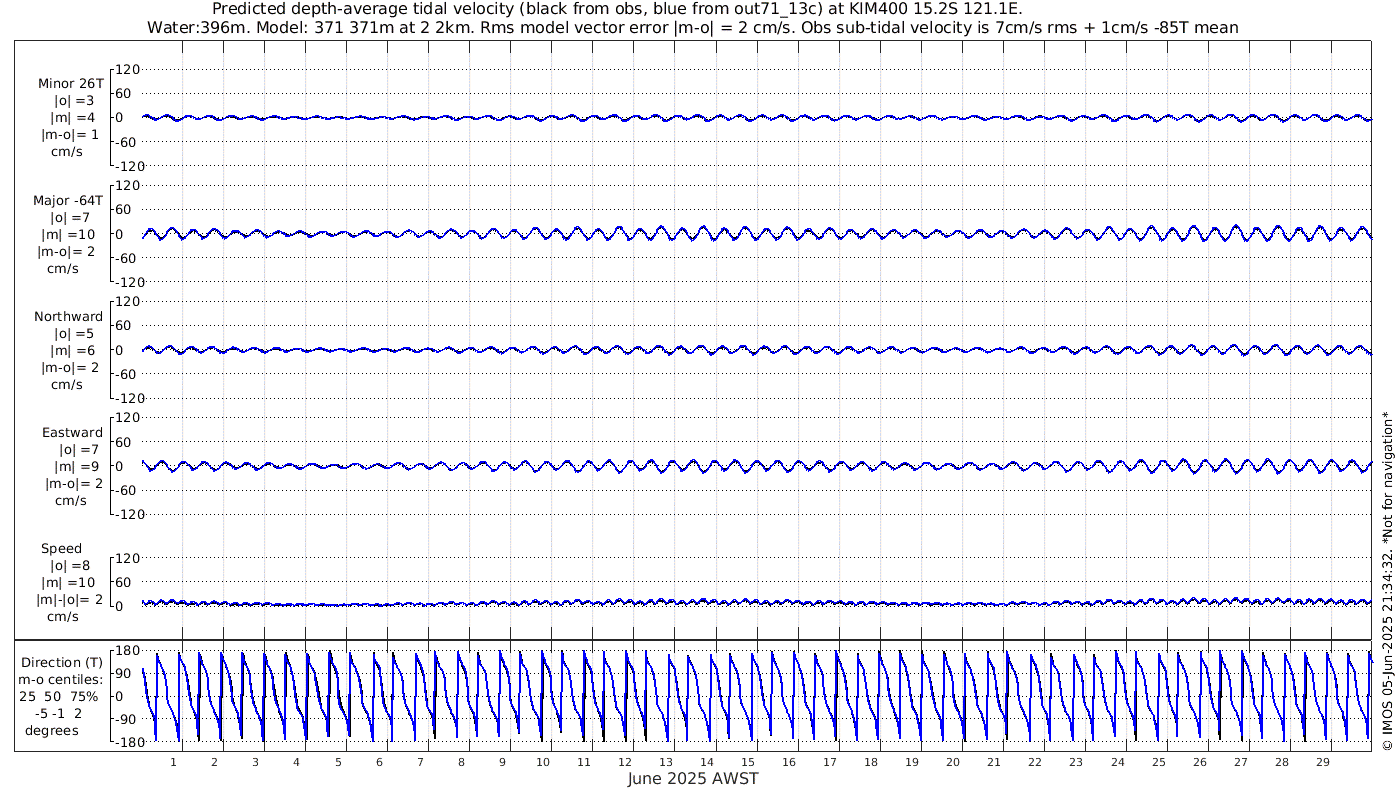The height and width of the screenshot is (800, 1400).
Task: Click the title line 'Predicted depth-average tidal velocity'
Action: tap(618, 10)
